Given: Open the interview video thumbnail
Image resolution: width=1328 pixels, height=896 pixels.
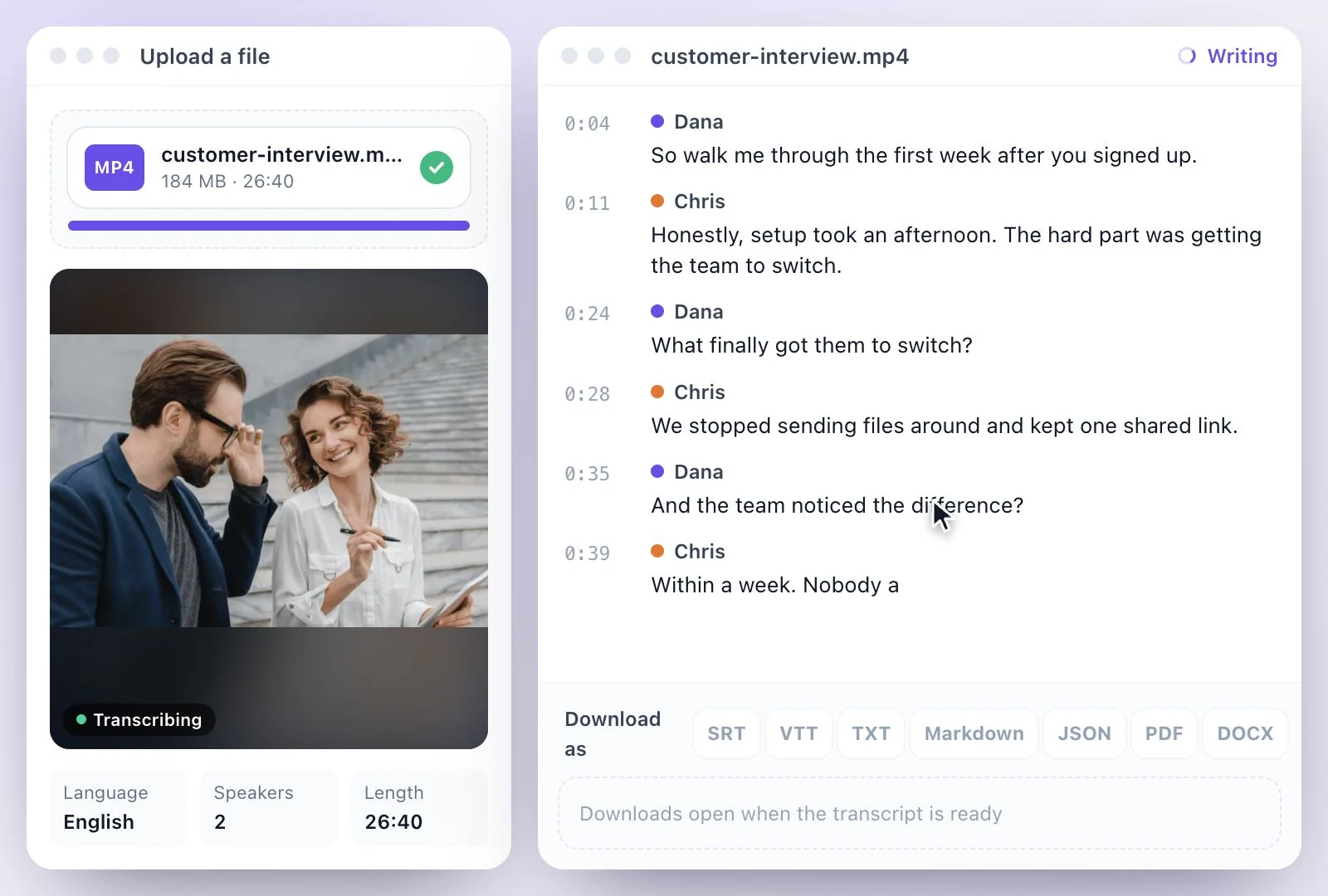Looking at the screenshot, I should (269, 509).
